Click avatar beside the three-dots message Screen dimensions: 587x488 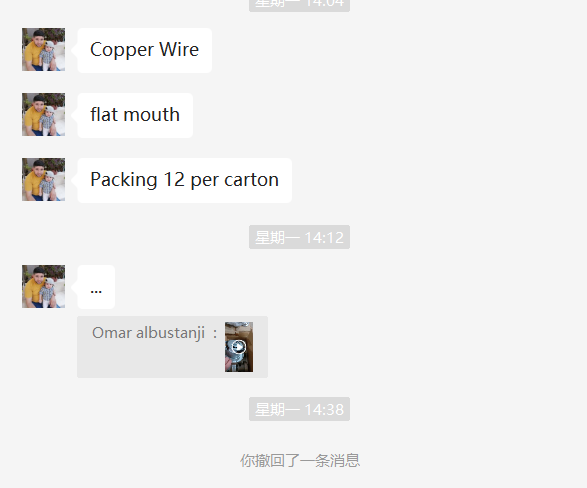click(x=43, y=287)
